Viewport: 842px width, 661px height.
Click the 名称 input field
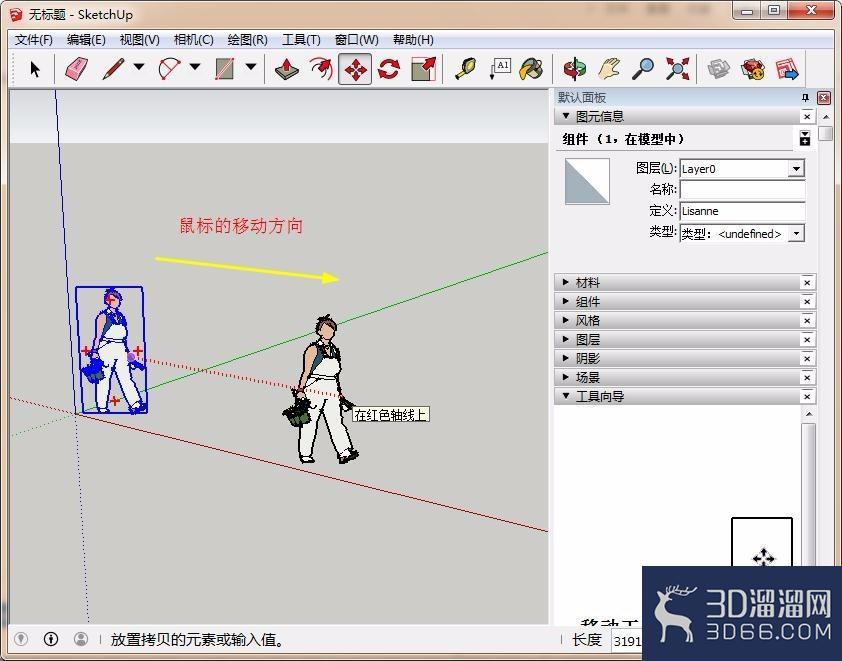pos(743,189)
